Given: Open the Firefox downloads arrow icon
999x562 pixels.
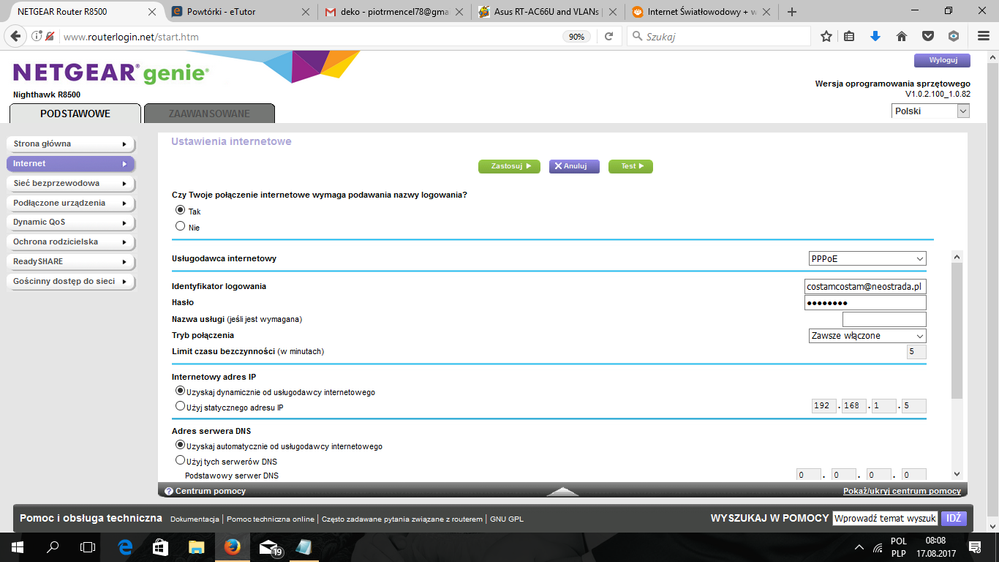Looking at the screenshot, I should pyautogui.click(x=875, y=36).
